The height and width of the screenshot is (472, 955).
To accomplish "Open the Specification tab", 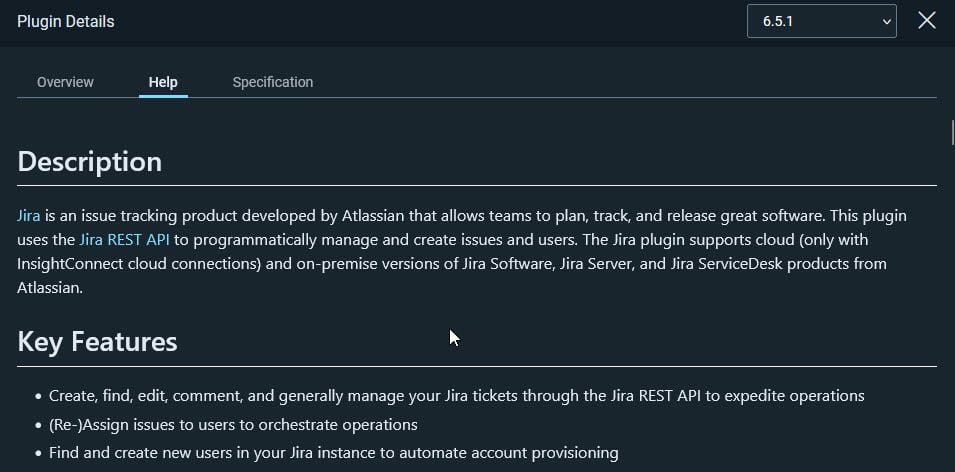I will tap(273, 82).
